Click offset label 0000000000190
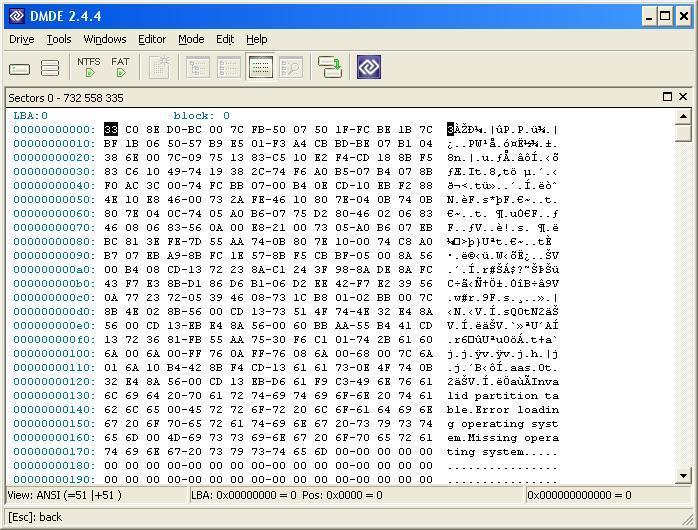 click(54, 480)
